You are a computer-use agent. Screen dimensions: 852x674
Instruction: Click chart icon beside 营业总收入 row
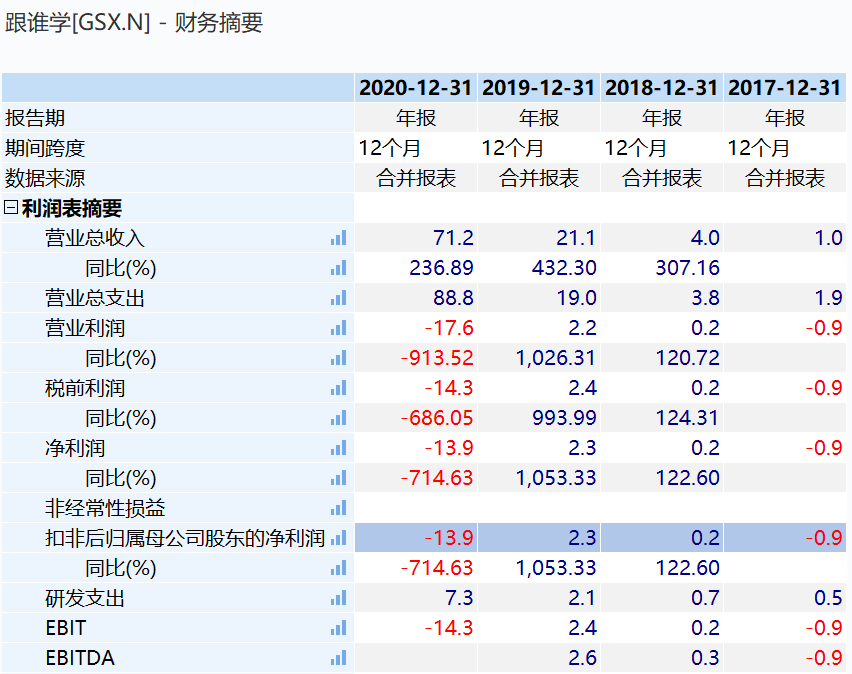338,238
